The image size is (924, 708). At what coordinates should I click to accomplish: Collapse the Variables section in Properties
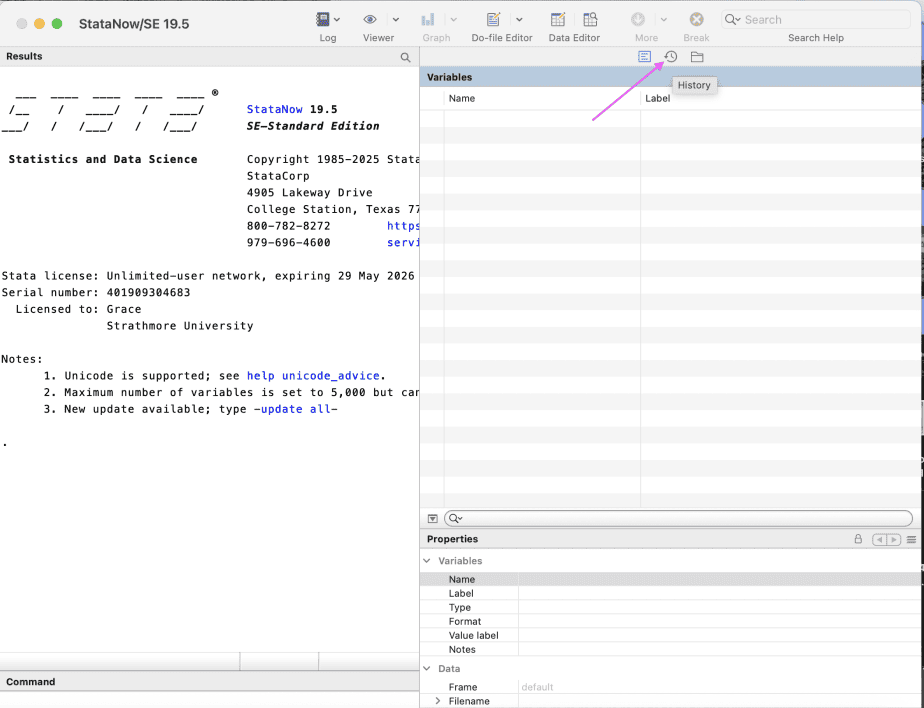[428, 561]
